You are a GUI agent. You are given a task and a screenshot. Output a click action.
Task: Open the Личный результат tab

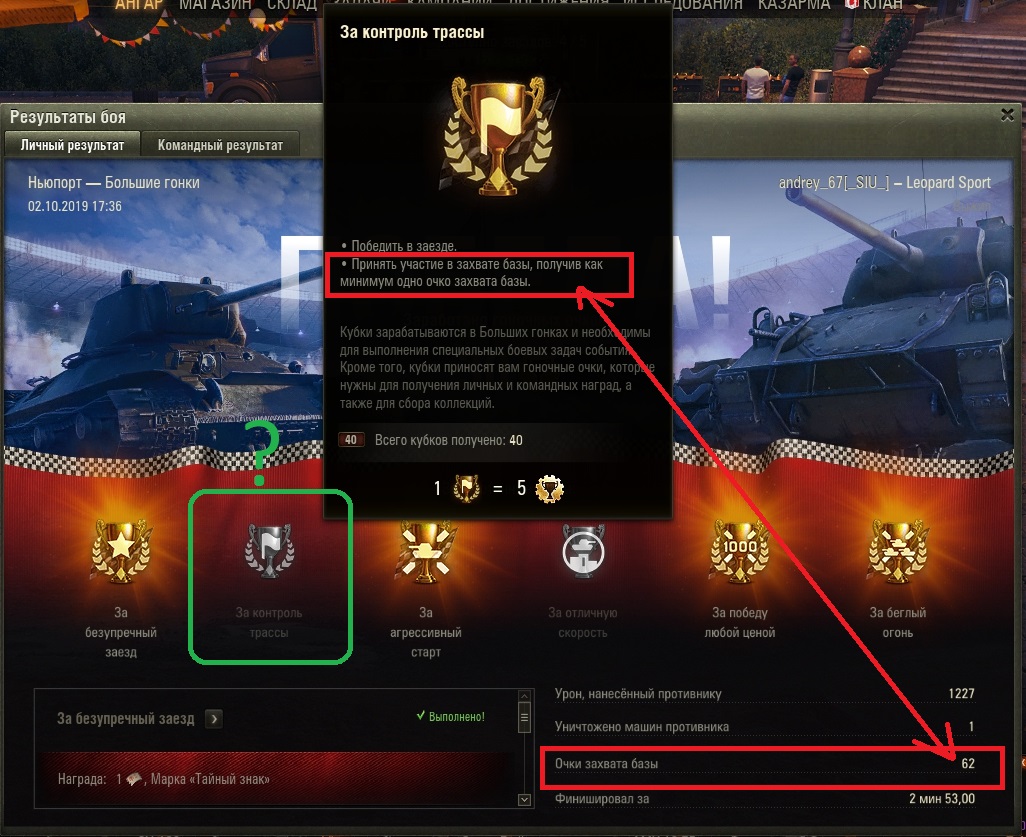[72, 145]
